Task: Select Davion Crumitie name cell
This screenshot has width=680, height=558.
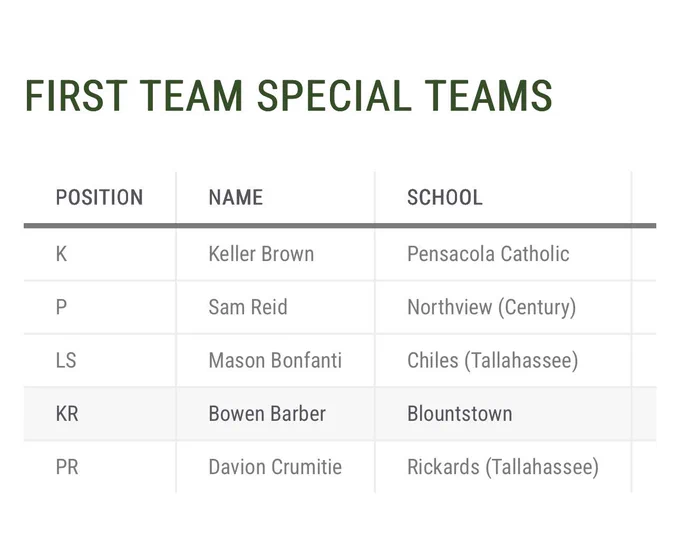Action: pos(275,467)
